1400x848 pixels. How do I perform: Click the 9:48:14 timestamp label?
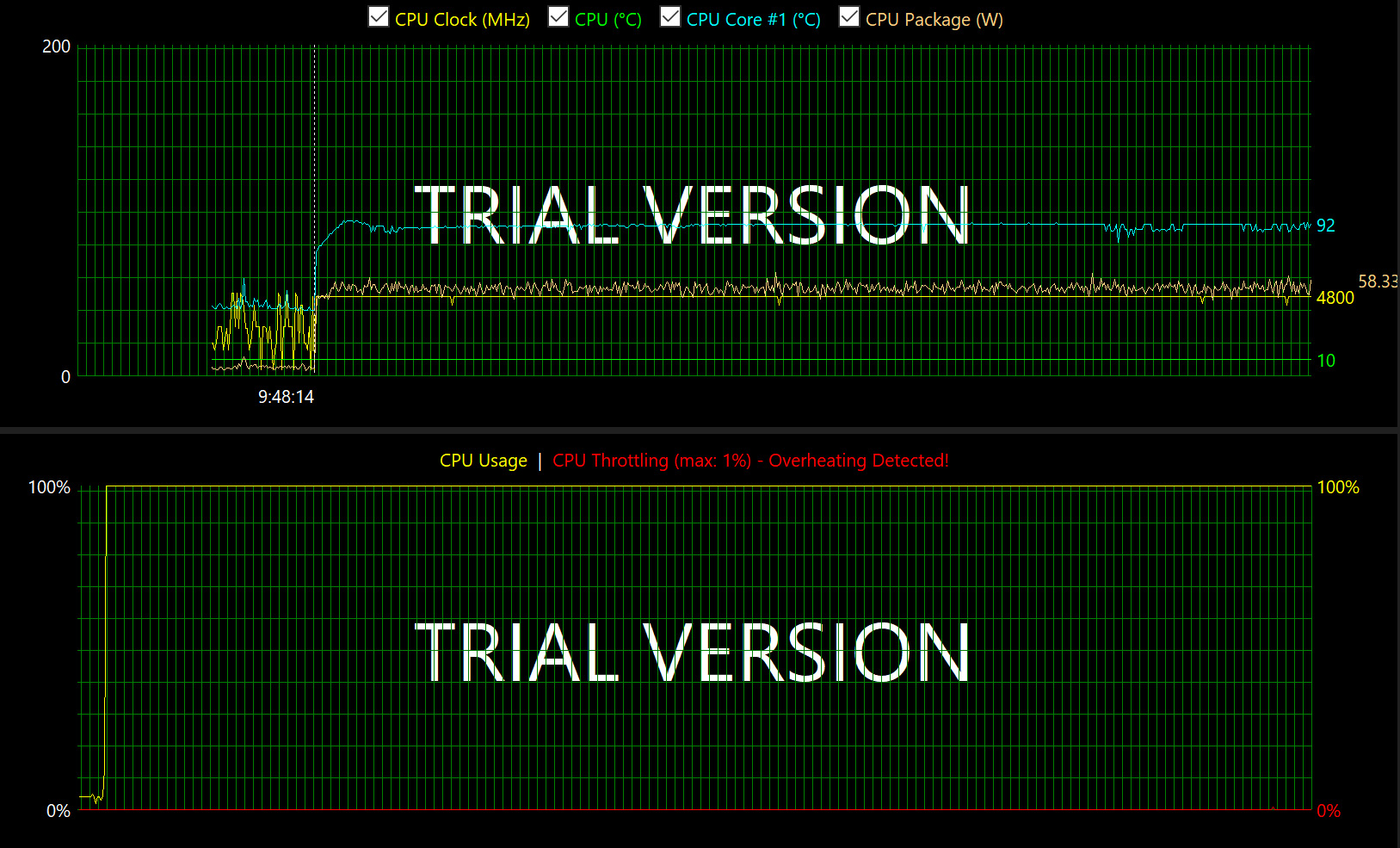[286, 397]
